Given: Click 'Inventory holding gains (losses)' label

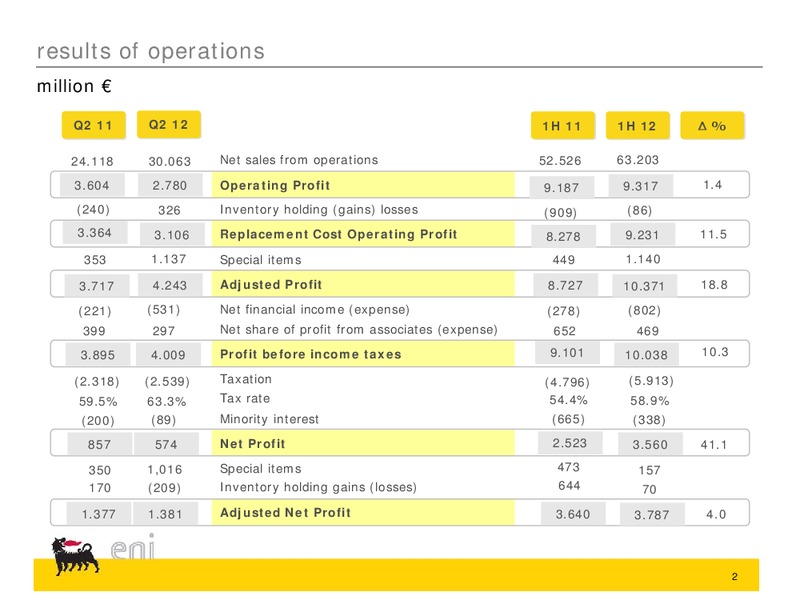Looking at the screenshot, I should click(318, 487).
